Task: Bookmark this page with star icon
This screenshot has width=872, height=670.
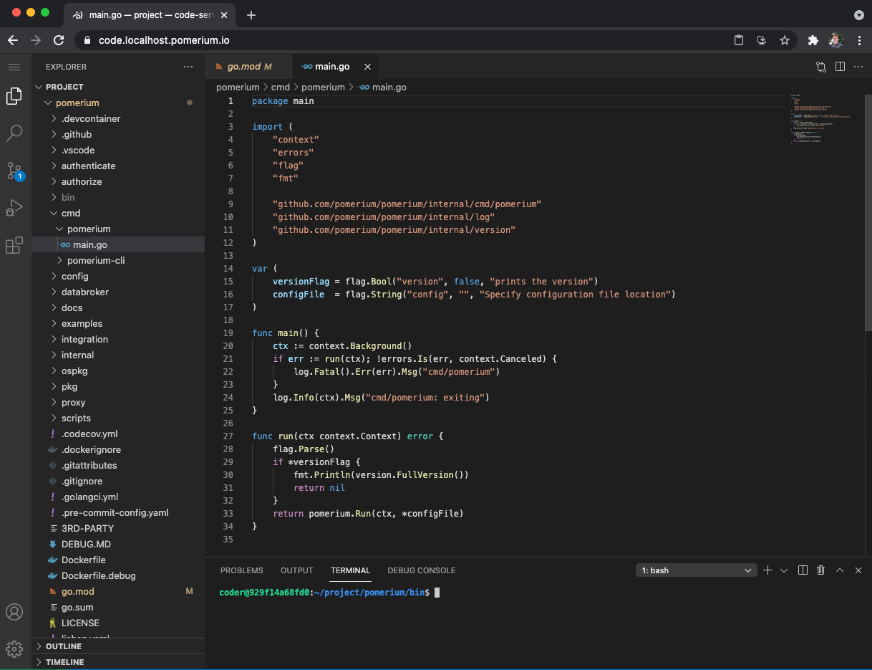Action: (x=784, y=40)
